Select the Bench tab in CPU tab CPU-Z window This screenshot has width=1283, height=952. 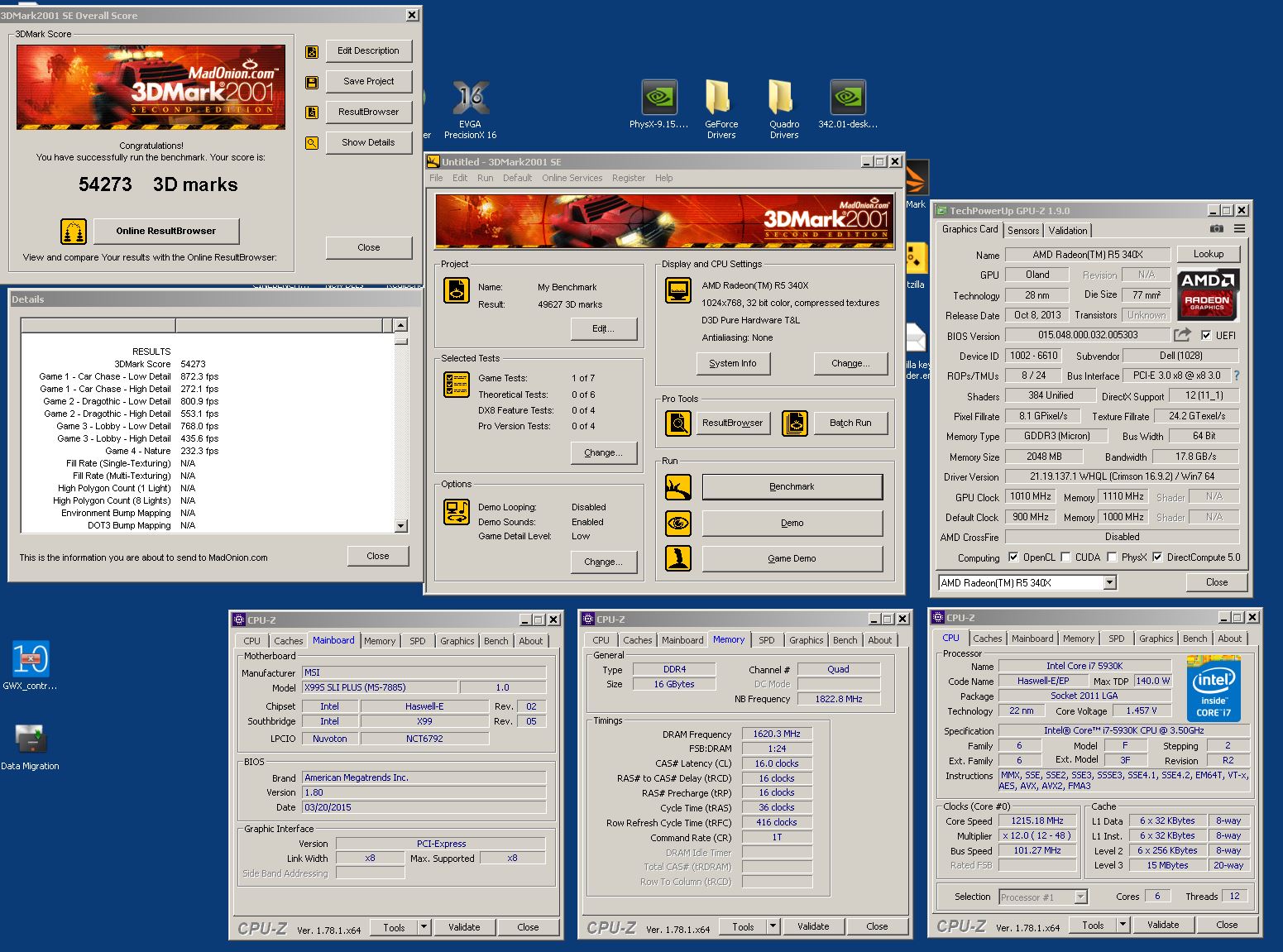(1195, 639)
